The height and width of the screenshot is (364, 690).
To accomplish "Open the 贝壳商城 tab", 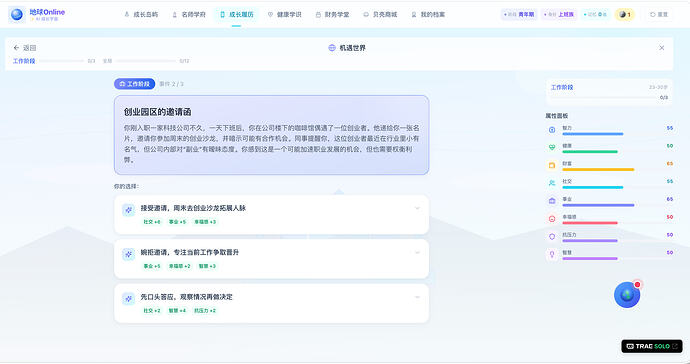I will coord(380,15).
